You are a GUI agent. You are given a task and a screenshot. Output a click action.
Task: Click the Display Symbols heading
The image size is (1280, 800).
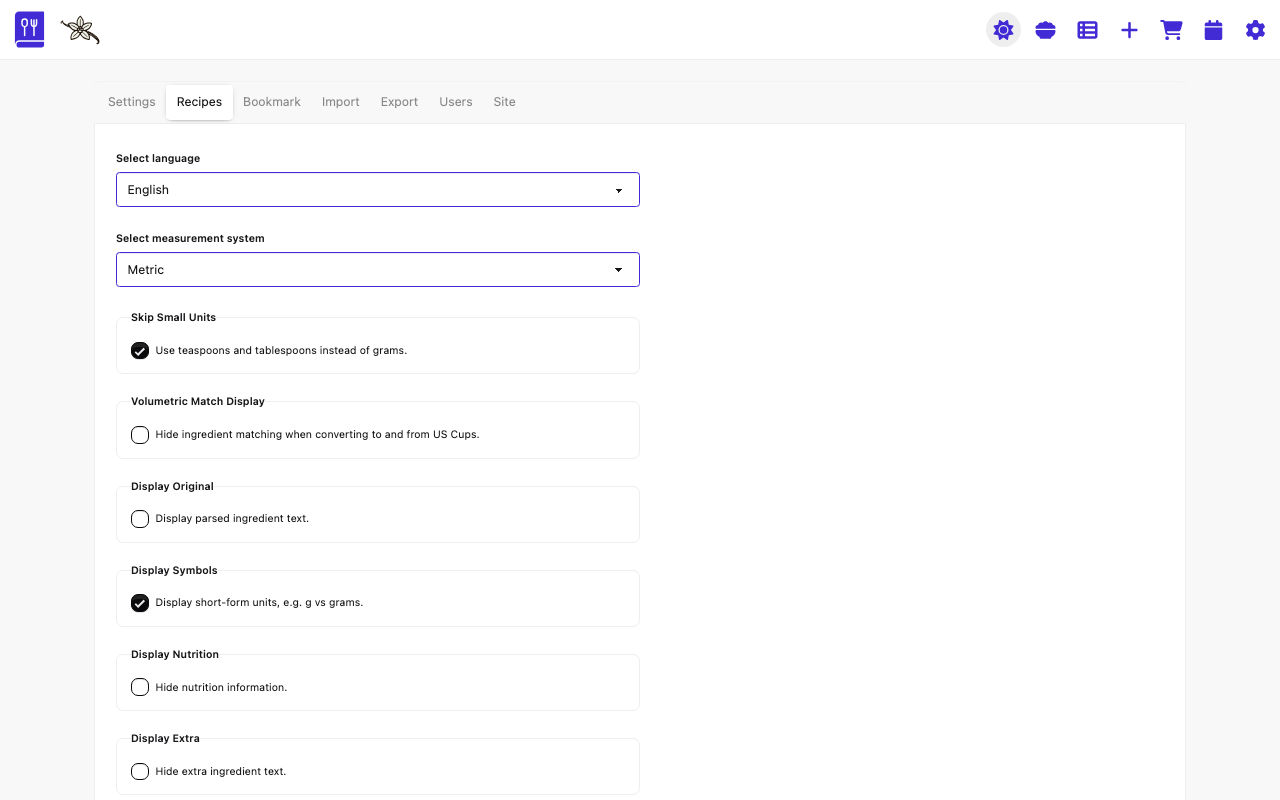(174, 570)
